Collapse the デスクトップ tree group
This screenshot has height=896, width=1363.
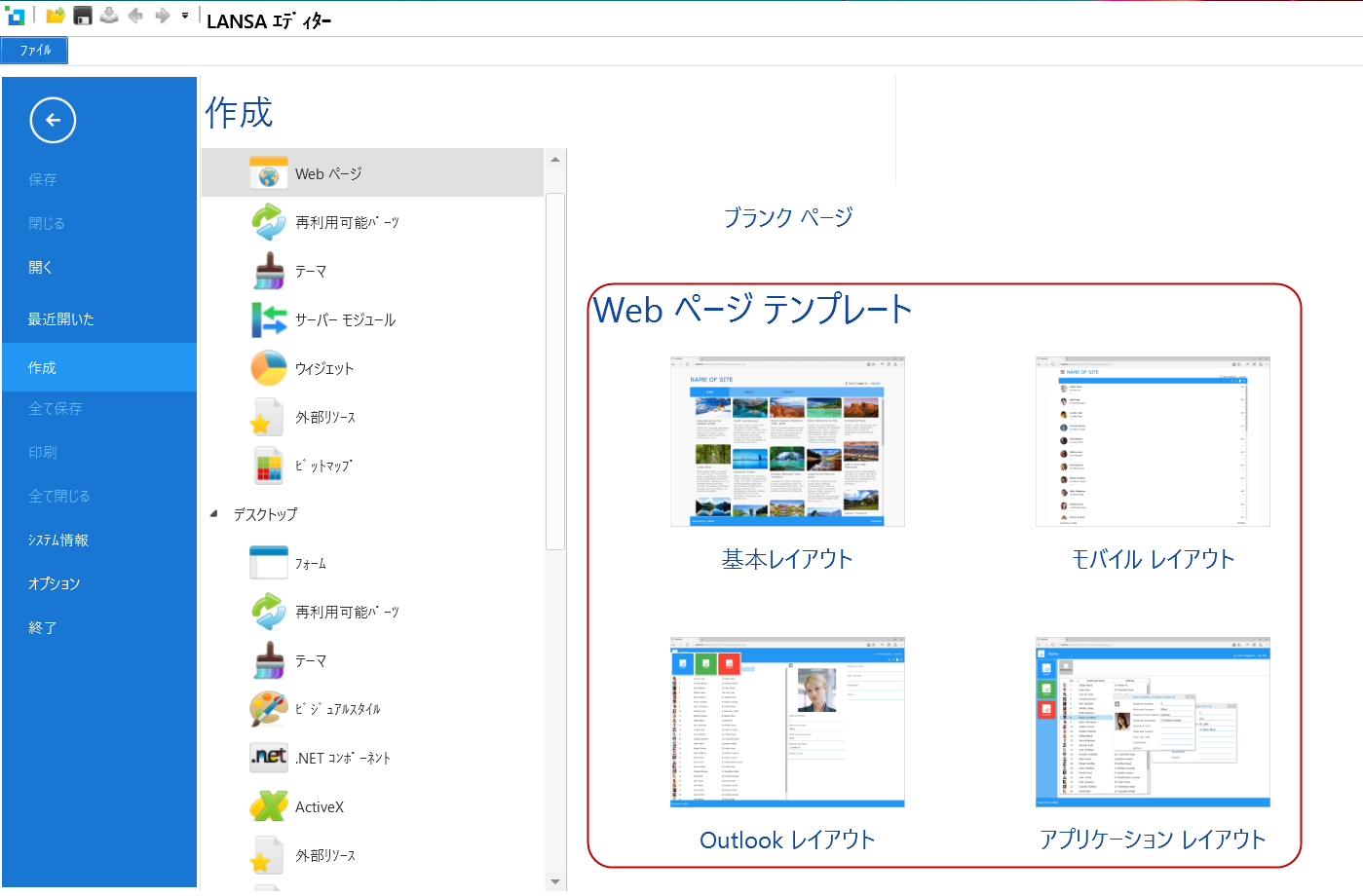[213, 513]
